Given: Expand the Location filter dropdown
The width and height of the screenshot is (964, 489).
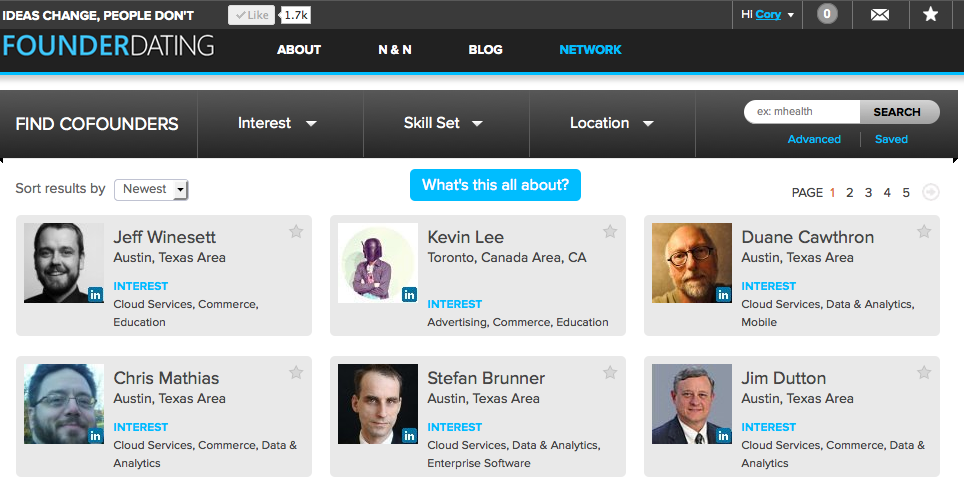Looking at the screenshot, I should pyautogui.click(x=612, y=123).
